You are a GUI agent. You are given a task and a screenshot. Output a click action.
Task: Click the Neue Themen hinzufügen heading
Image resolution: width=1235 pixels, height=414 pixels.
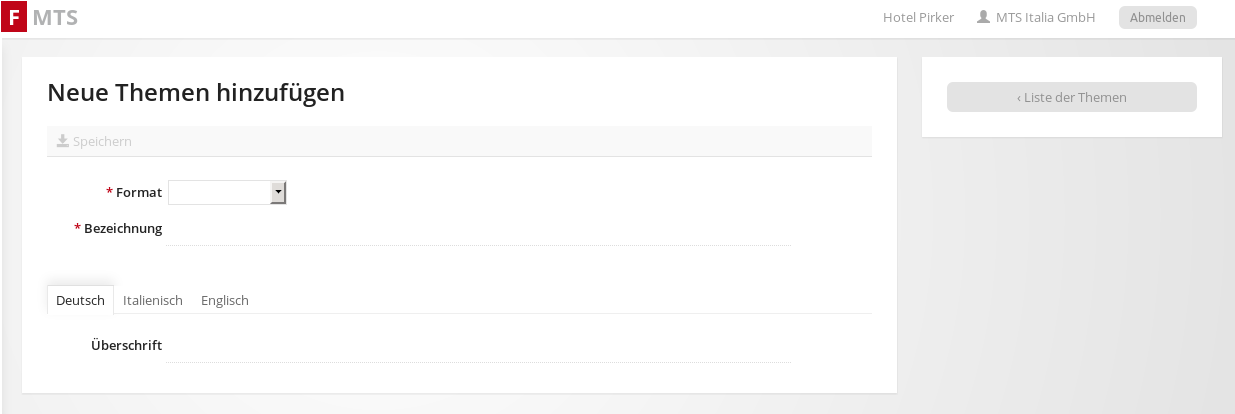coord(196,93)
